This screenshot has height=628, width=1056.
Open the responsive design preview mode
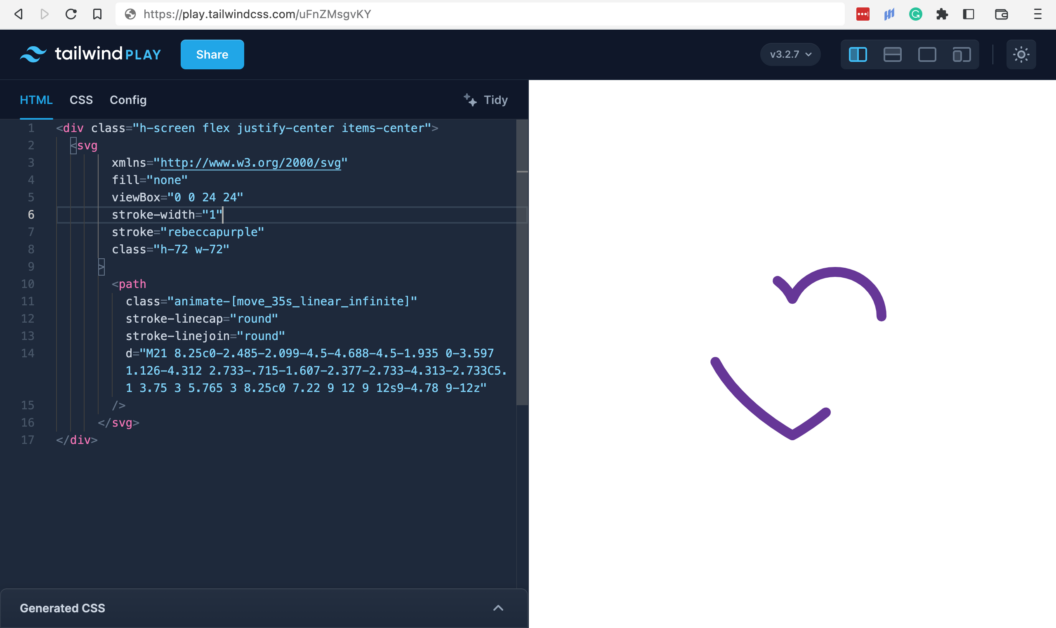coord(961,54)
